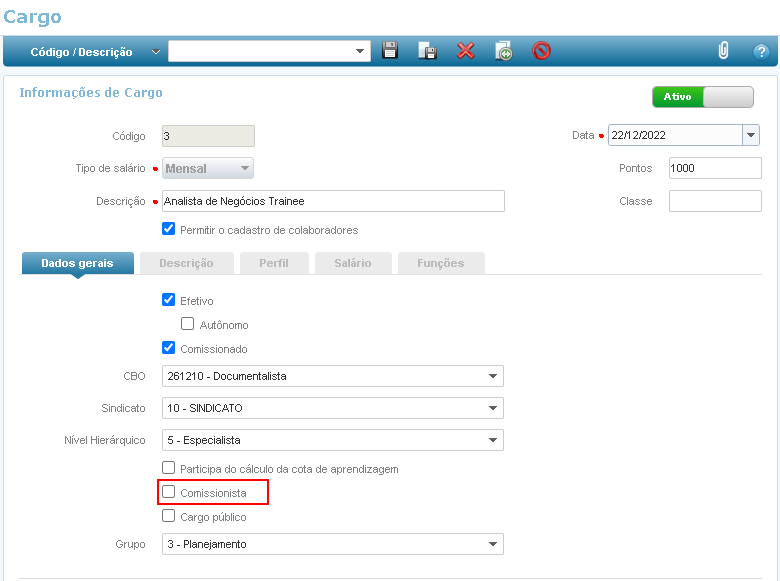
Task: Check the Autônomo option
Action: pyautogui.click(x=187, y=324)
